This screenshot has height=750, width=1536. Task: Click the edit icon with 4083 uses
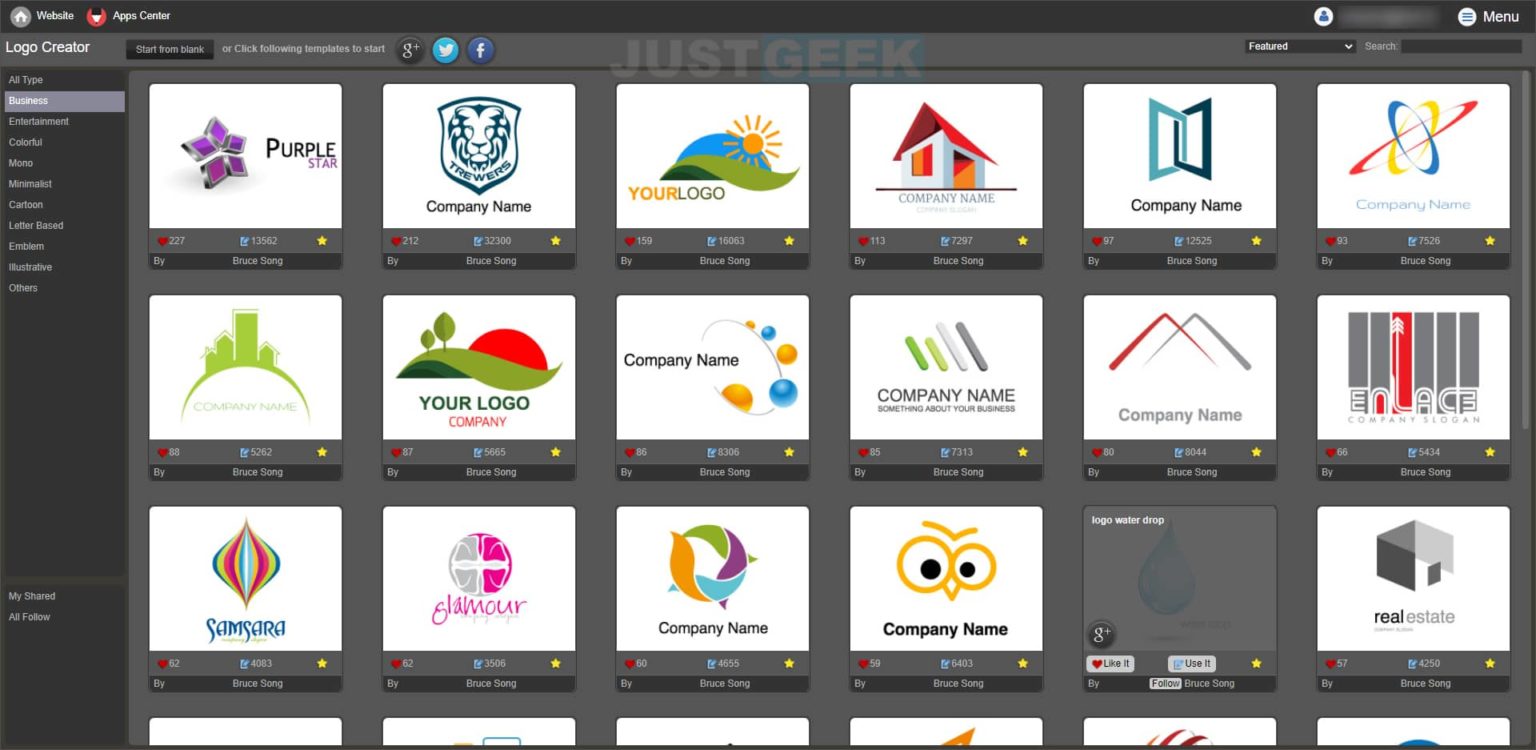pyautogui.click(x=245, y=663)
